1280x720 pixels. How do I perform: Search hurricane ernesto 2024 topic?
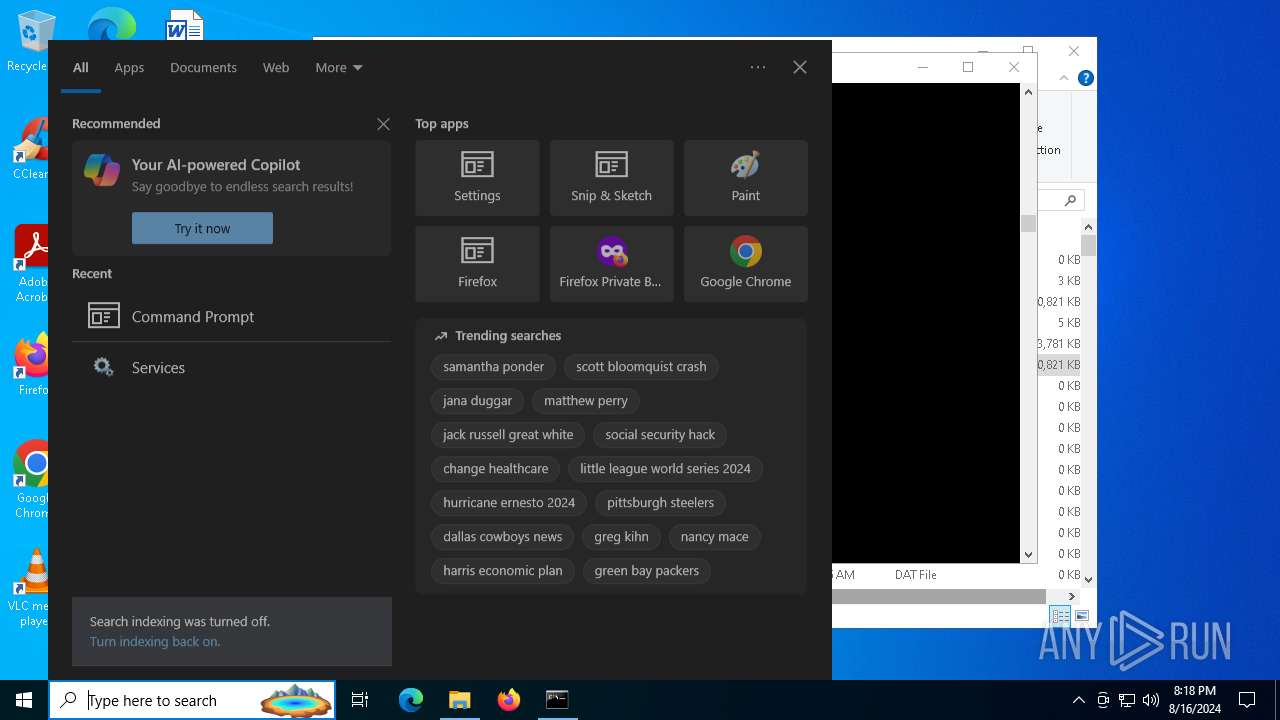(x=509, y=503)
